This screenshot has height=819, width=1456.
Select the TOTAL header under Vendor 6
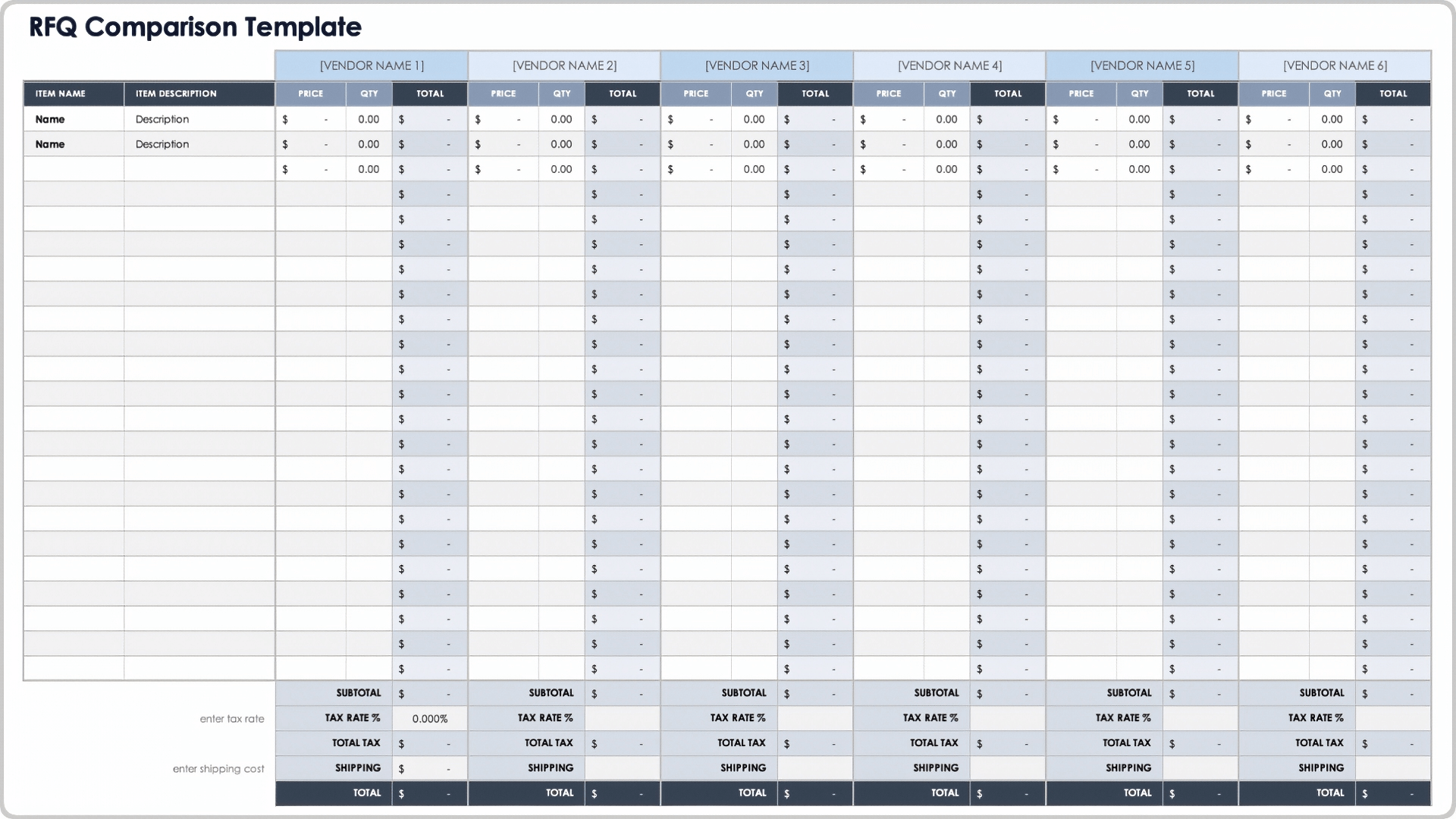point(1393,93)
